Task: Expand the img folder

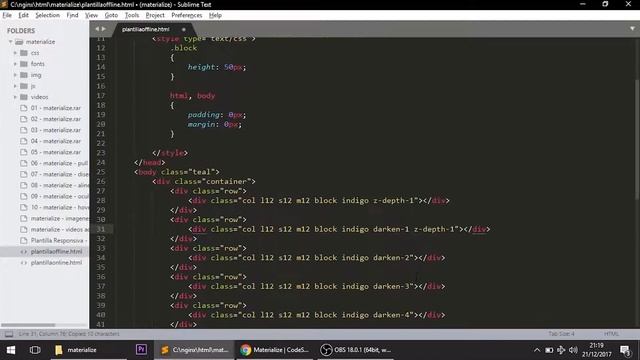Action: (15, 75)
